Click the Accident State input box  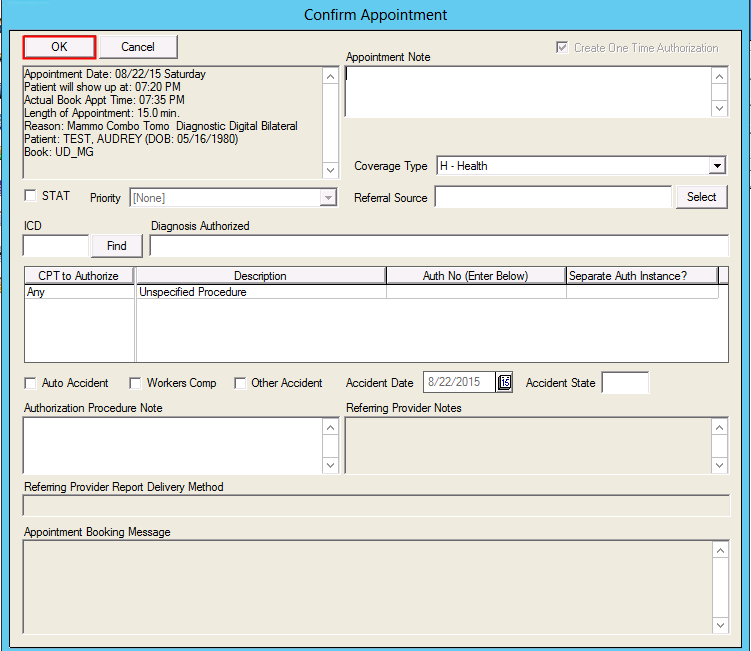tap(625, 383)
